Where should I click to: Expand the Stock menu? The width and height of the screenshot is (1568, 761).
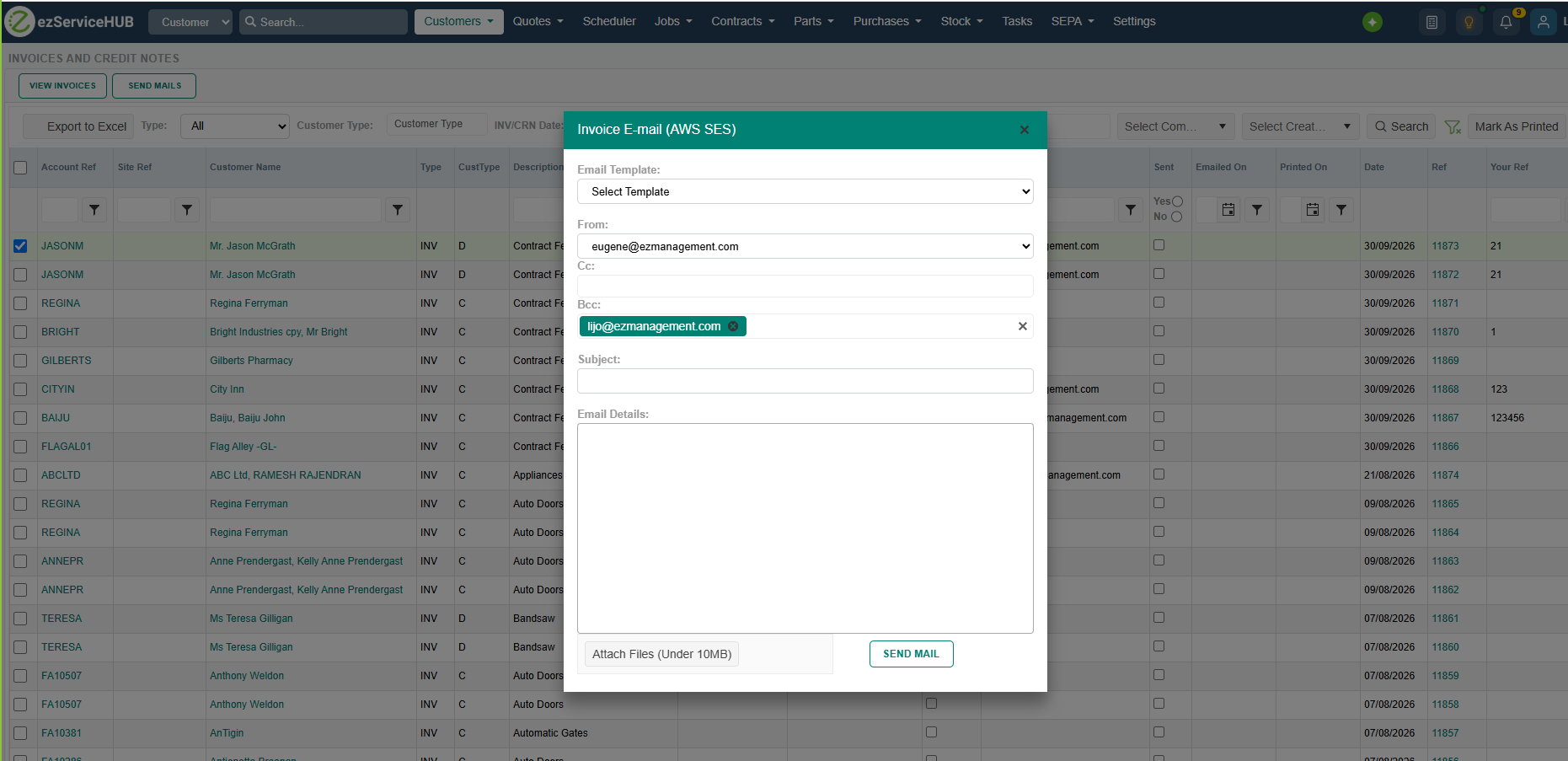(x=962, y=22)
